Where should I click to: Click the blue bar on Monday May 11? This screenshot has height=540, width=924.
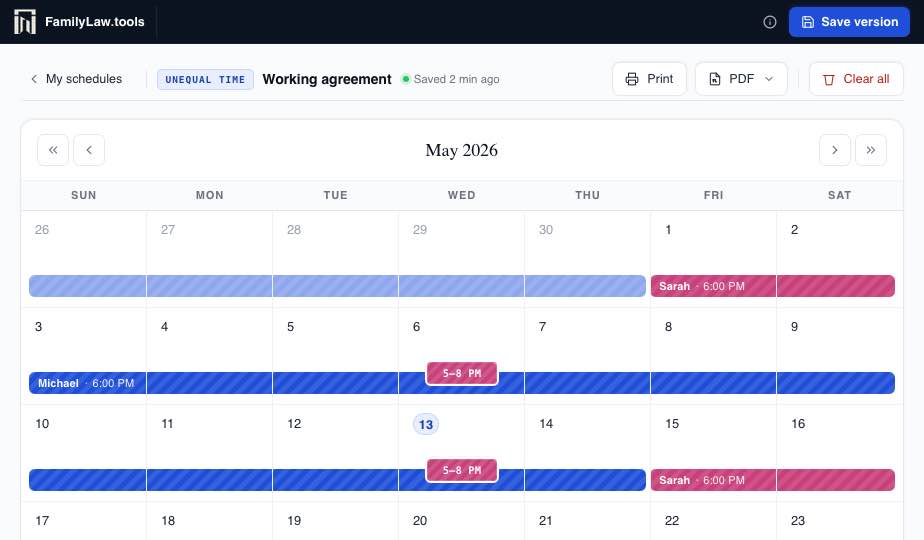click(210, 480)
